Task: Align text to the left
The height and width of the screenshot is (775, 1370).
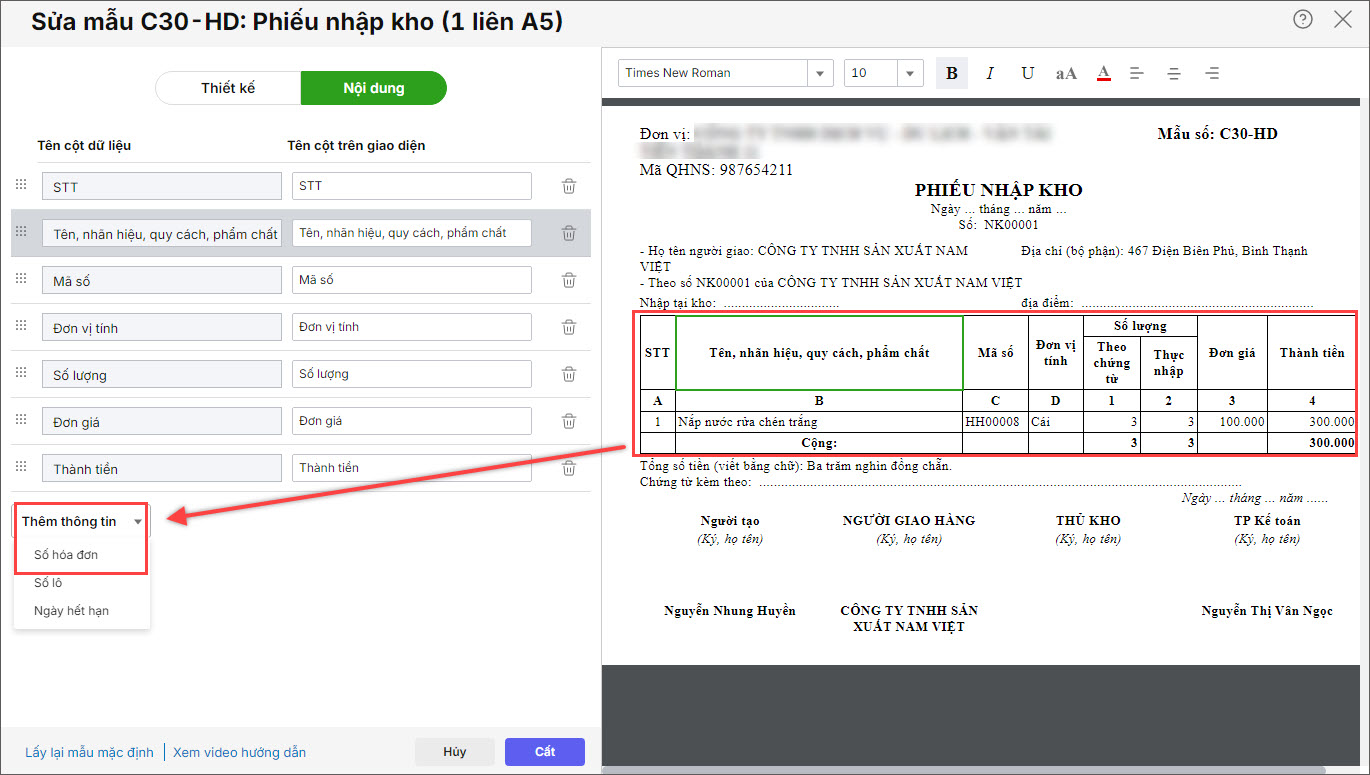Action: click(1137, 73)
